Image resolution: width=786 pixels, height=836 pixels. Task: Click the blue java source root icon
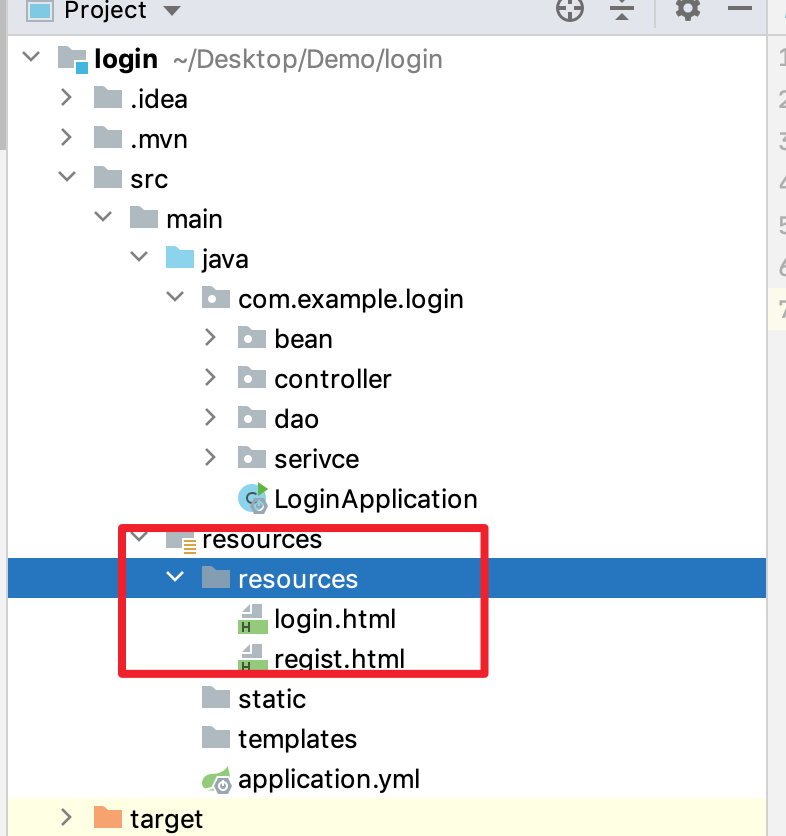click(180, 258)
